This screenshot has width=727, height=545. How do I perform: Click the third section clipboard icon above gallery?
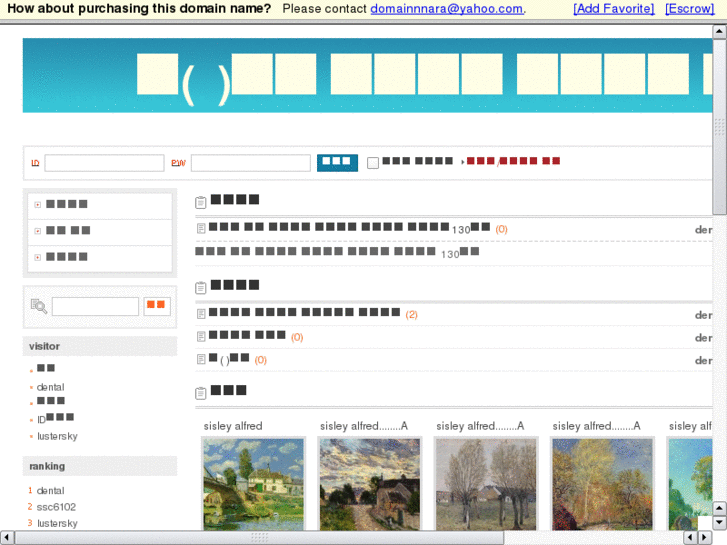200,393
